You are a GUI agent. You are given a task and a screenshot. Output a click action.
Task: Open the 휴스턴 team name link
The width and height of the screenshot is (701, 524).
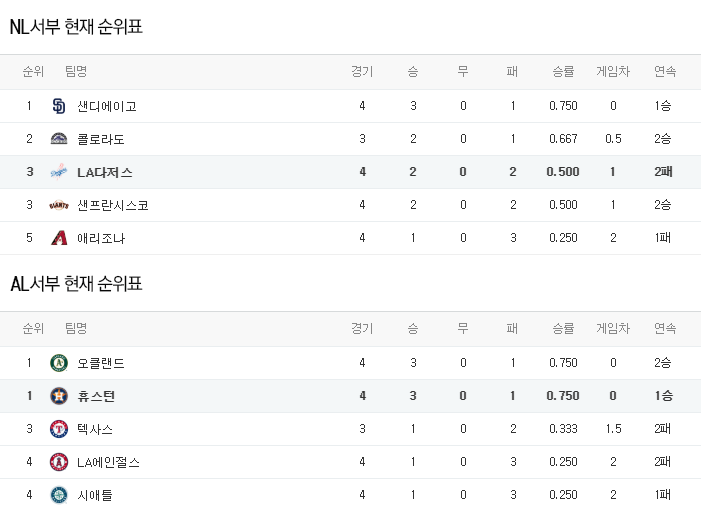click(96, 396)
